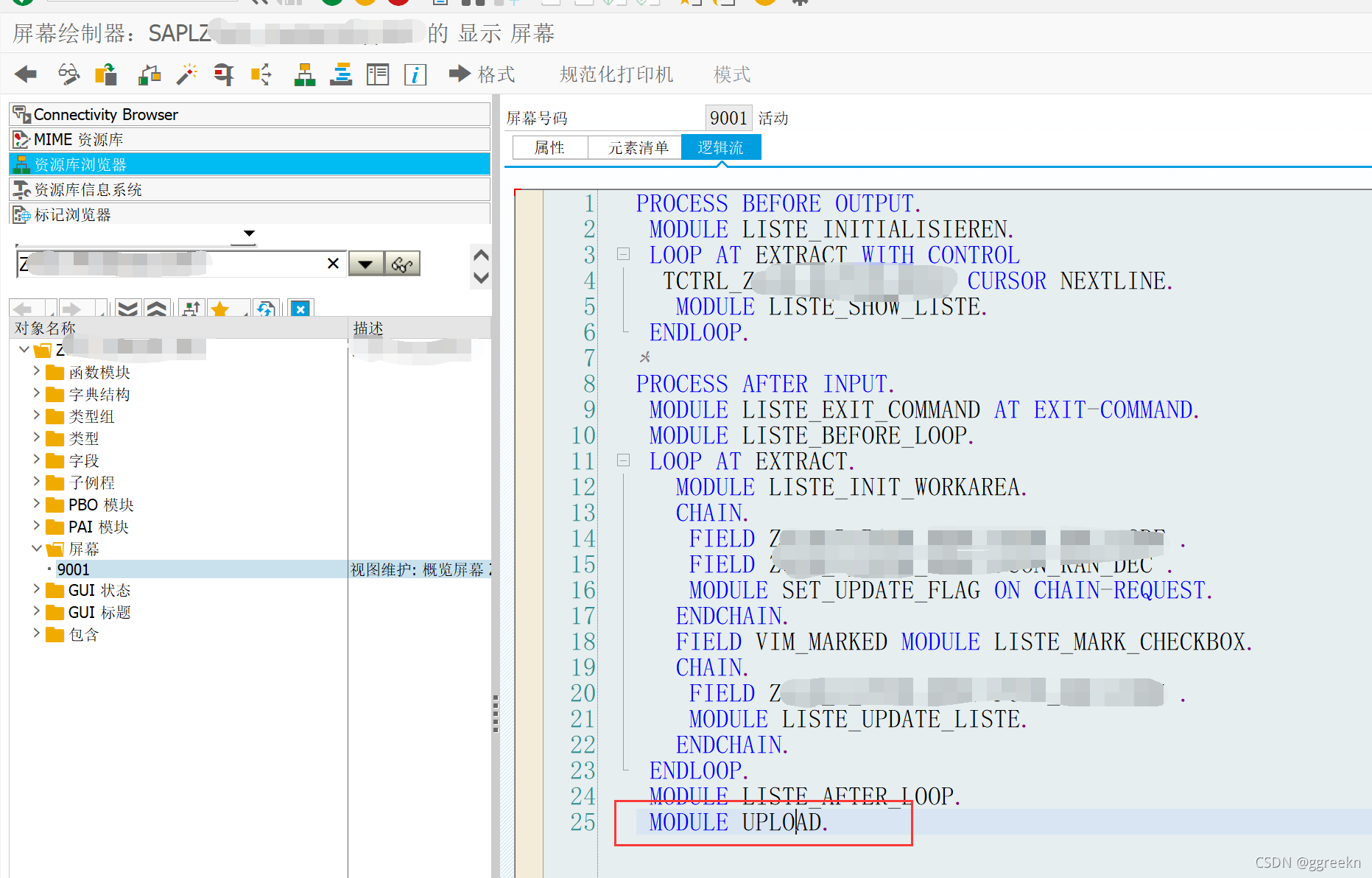Collapse the 屏幕 folder
Image resolution: width=1372 pixels, height=878 pixels.
(37, 549)
